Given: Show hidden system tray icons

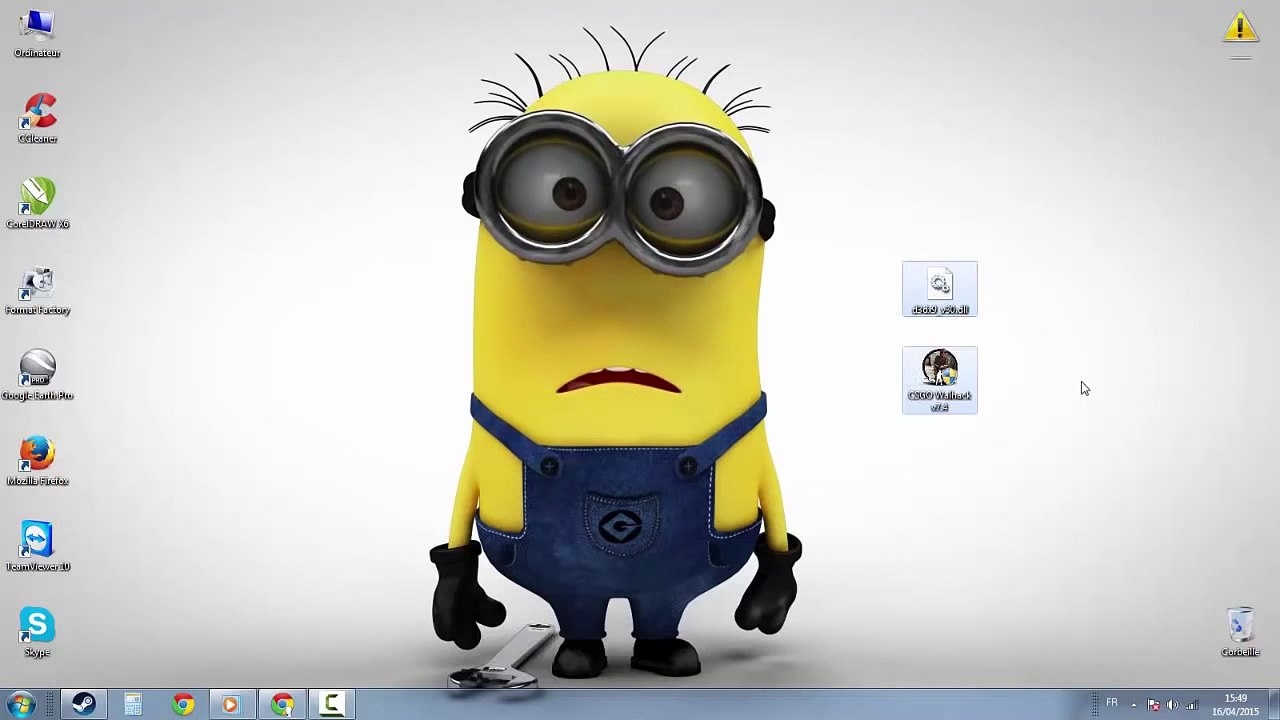Looking at the screenshot, I should pos(1134,705).
